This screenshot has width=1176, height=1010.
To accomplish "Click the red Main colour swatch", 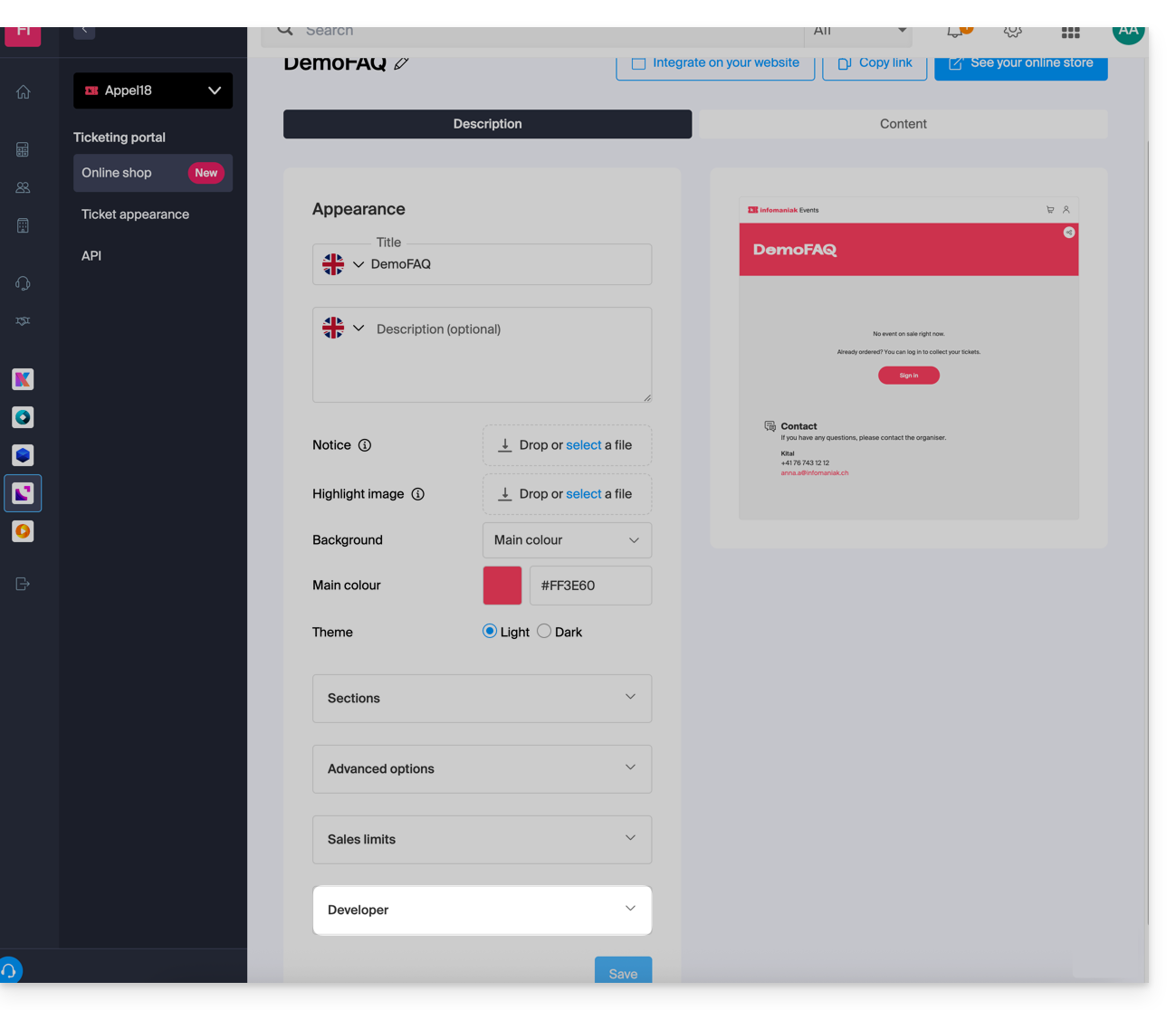I will (502, 586).
